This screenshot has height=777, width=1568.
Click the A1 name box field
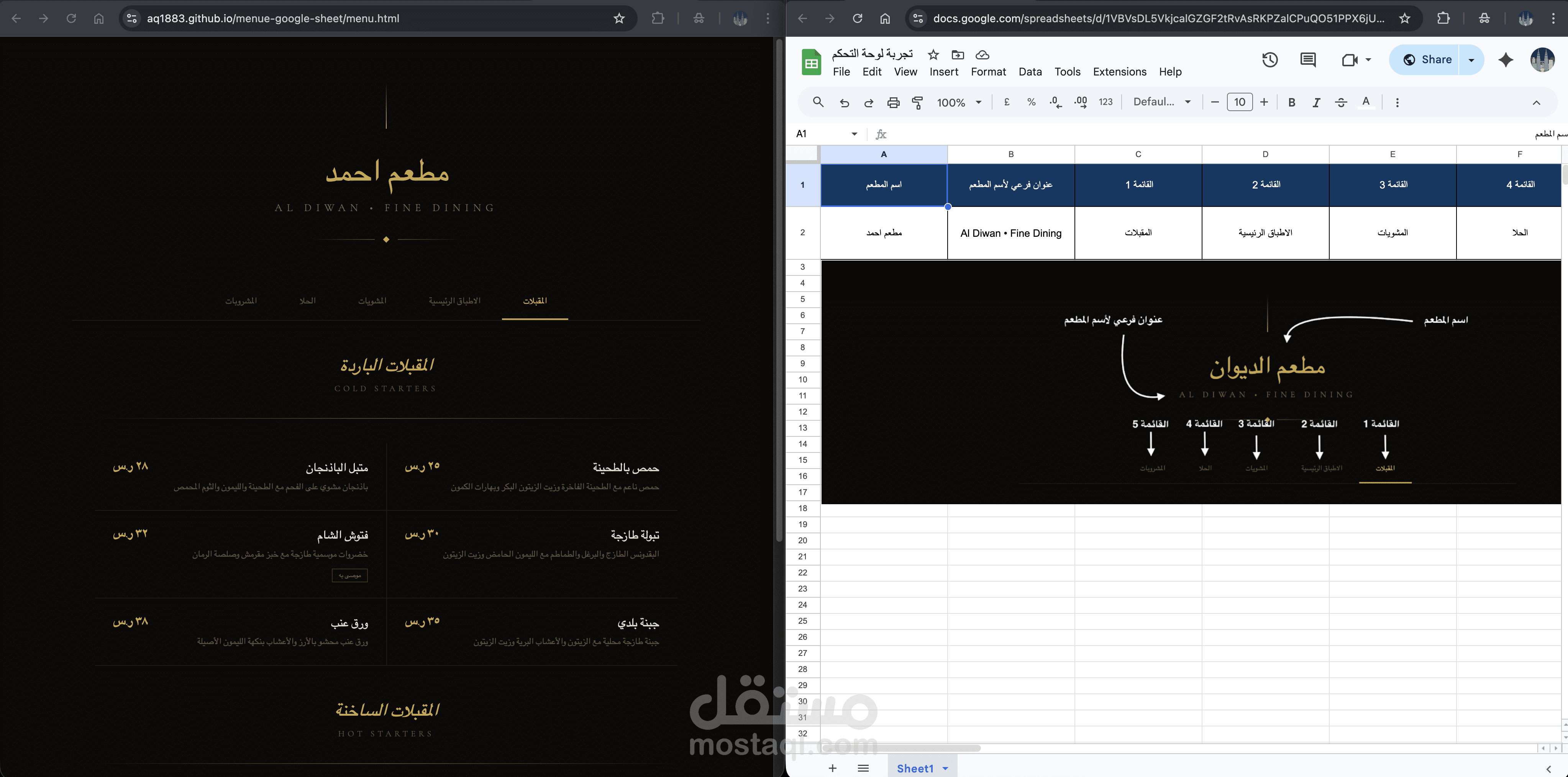coord(822,134)
